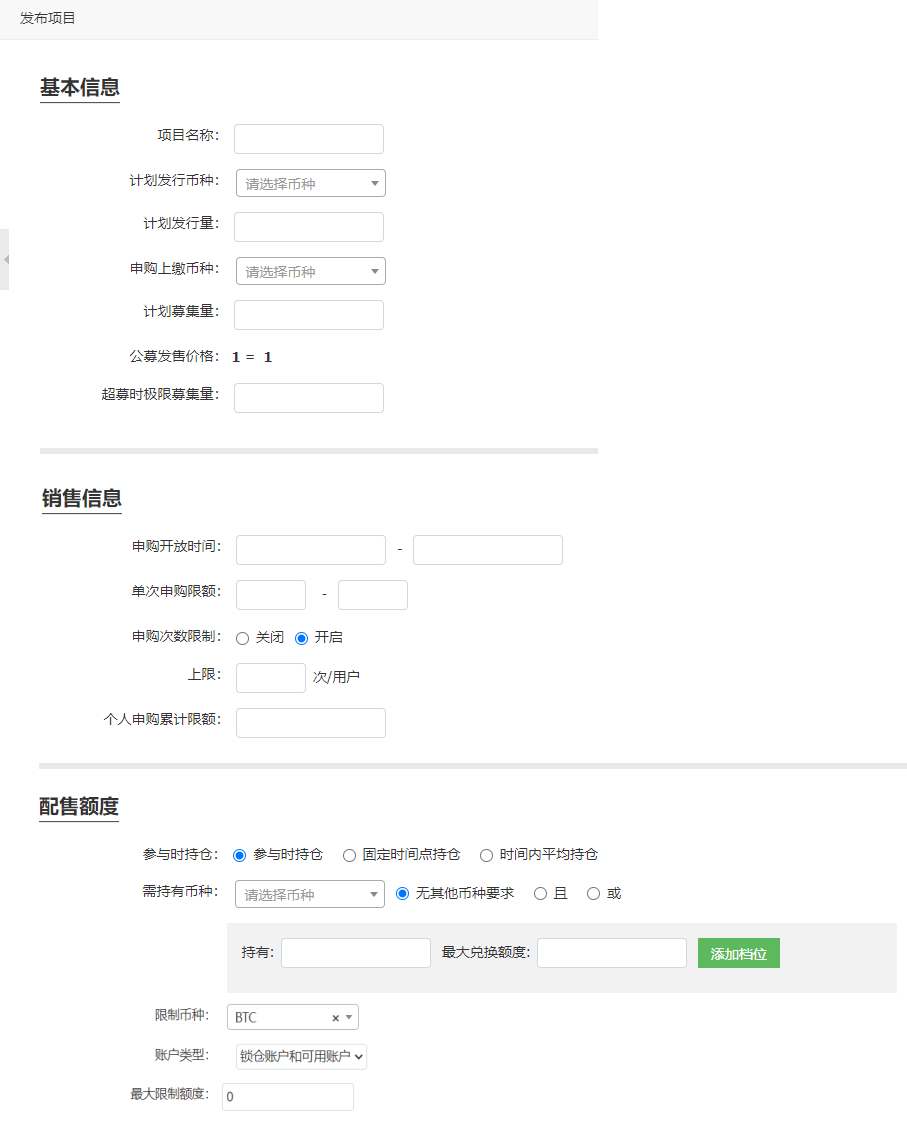The image size is (907, 1122).
Task: Select the 无其他币种要求 radio button
Action: pyautogui.click(x=403, y=894)
